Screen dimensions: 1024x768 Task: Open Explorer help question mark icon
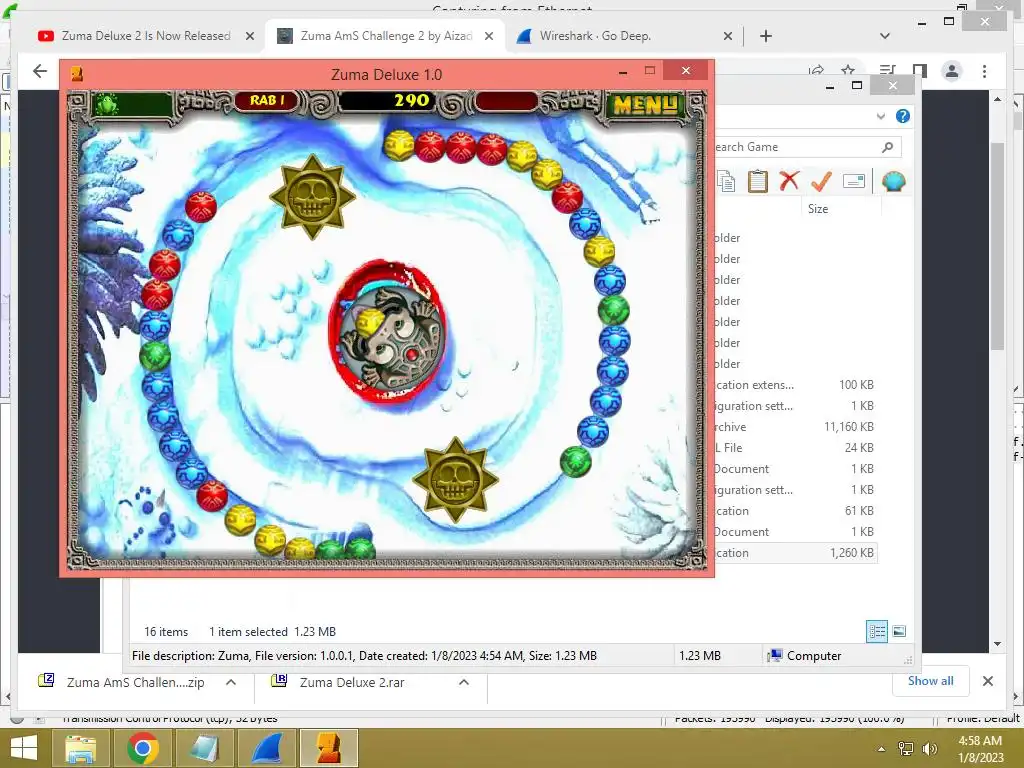click(903, 116)
